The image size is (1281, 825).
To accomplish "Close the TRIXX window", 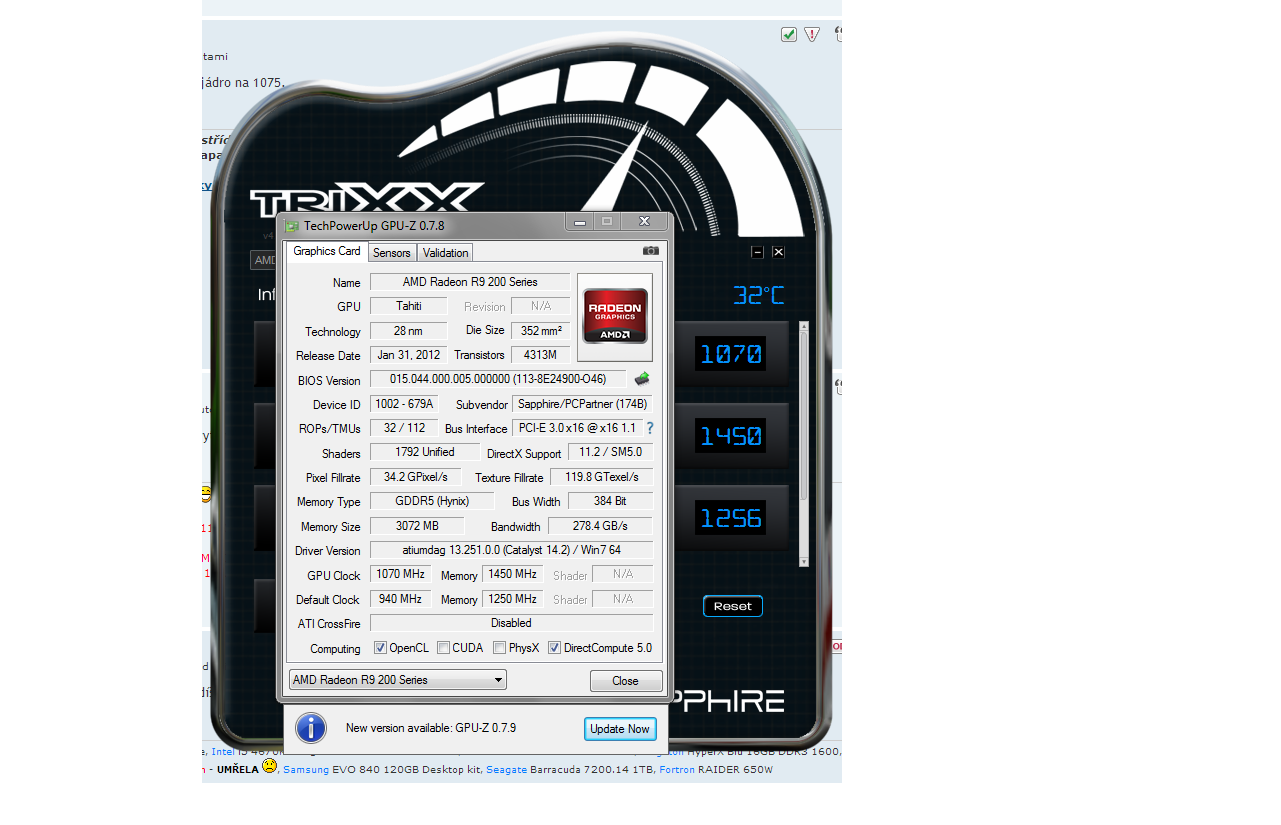I will (x=779, y=252).
